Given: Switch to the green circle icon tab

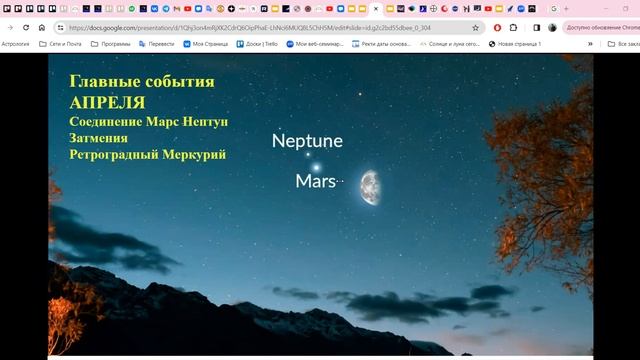Looking at the screenshot, I should click(x=132, y=9).
